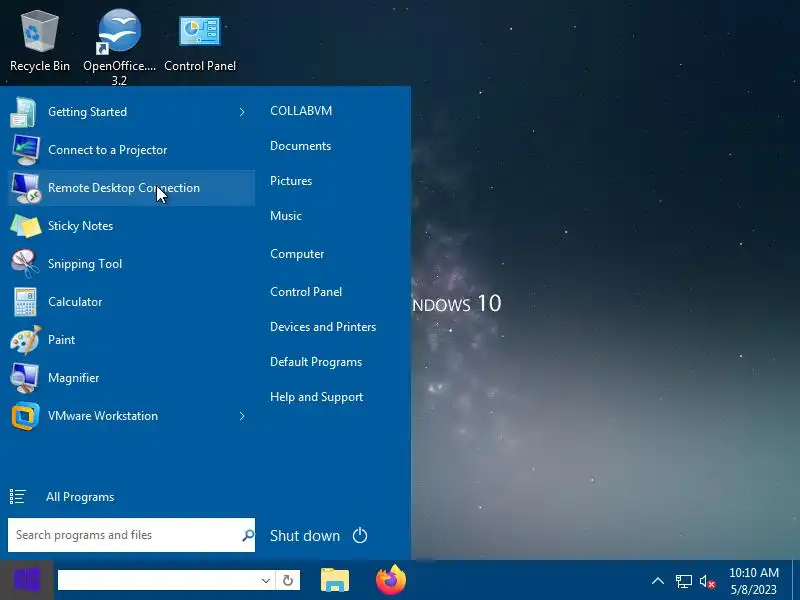Show hidden tray icons chevron
Viewport: 800px width, 600px height.
pyautogui.click(x=658, y=581)
